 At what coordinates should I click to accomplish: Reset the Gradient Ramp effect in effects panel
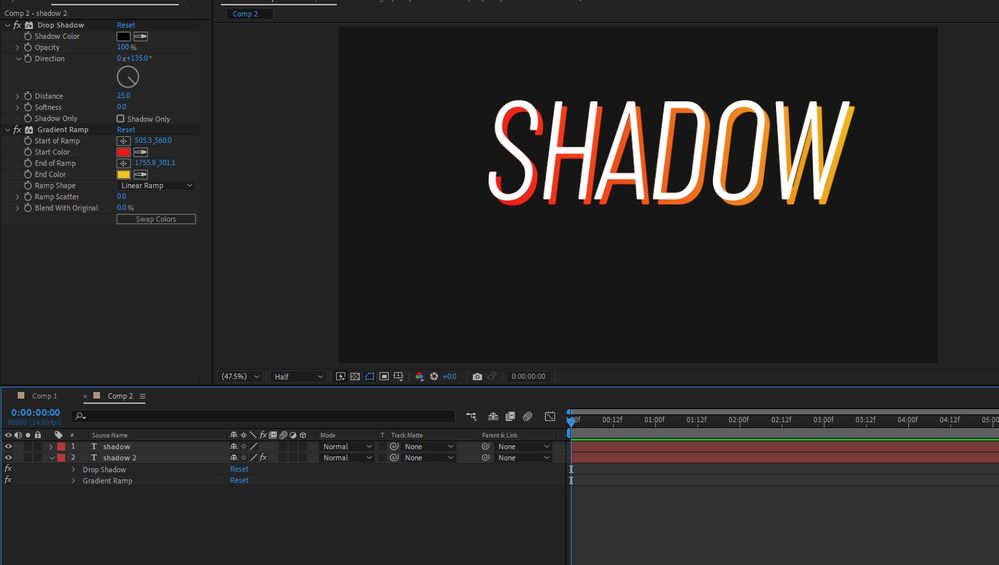pos(126,130)
